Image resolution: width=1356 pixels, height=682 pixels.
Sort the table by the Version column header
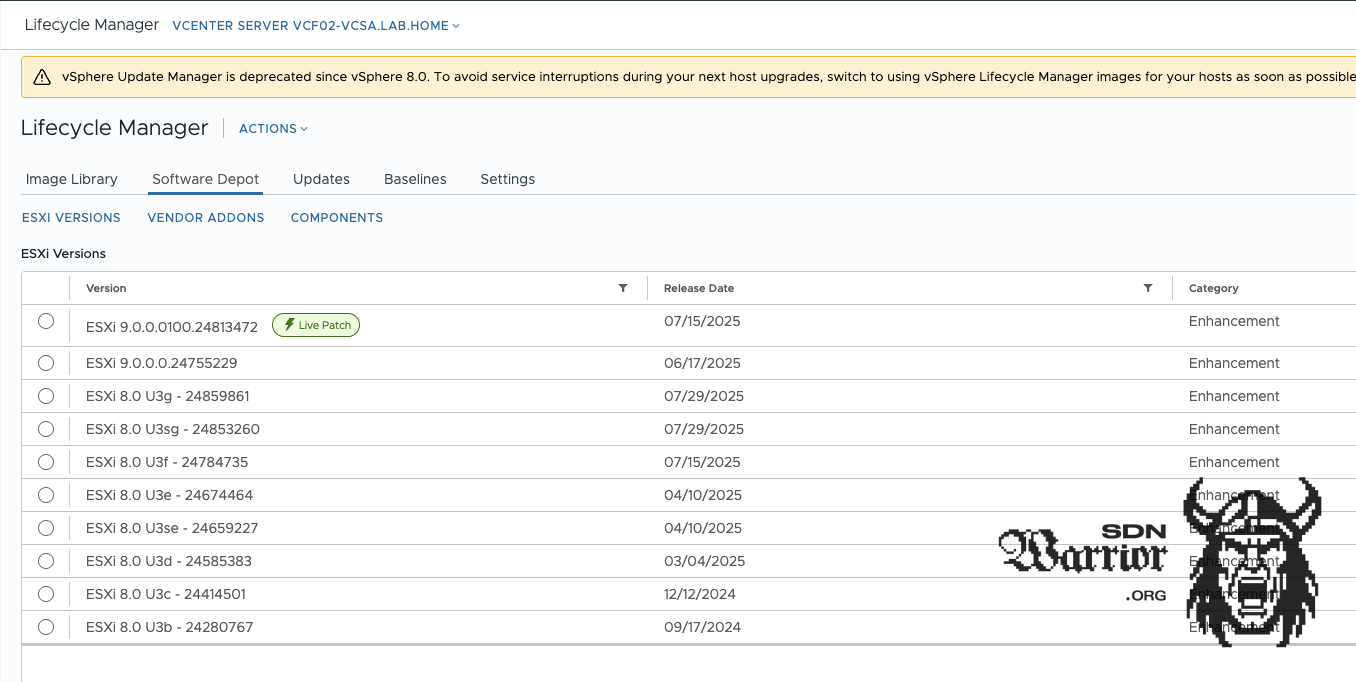pos(106,288)
